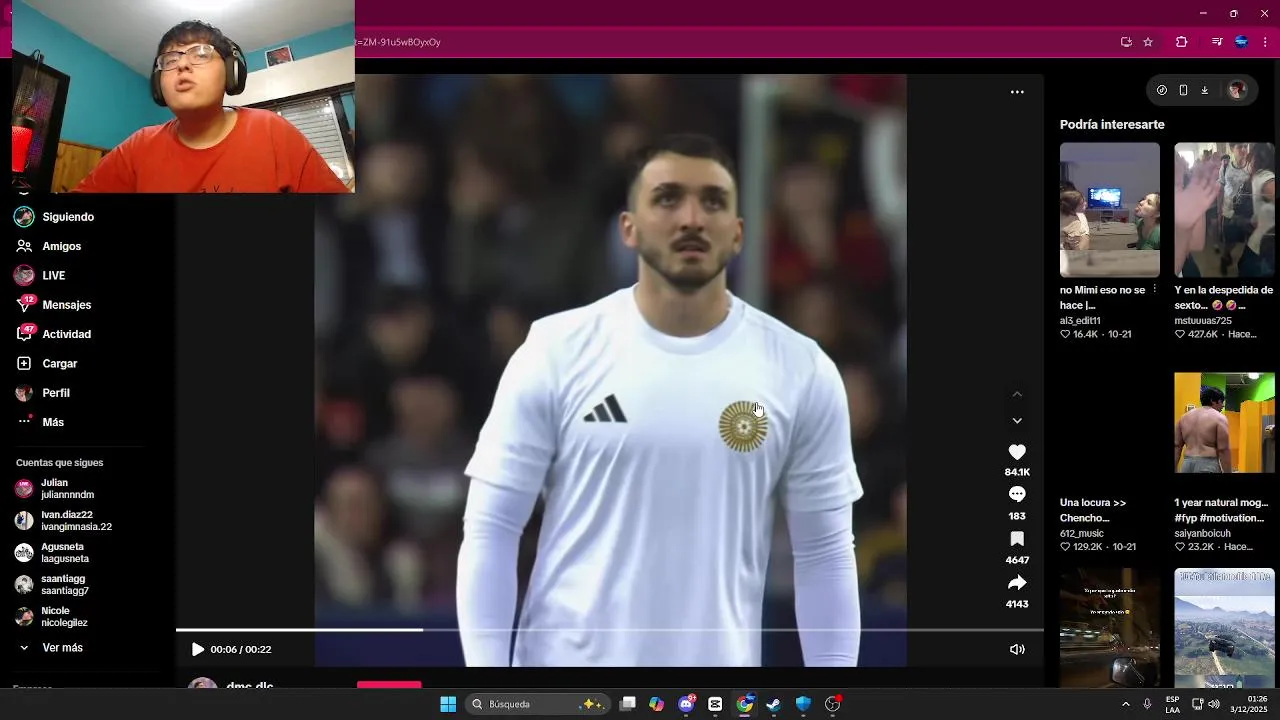This screenshot has width=1280, height=720.
Task: Open Siguiendo feed in sidebar
Action: pyautogui.click(x=68, y=217)
